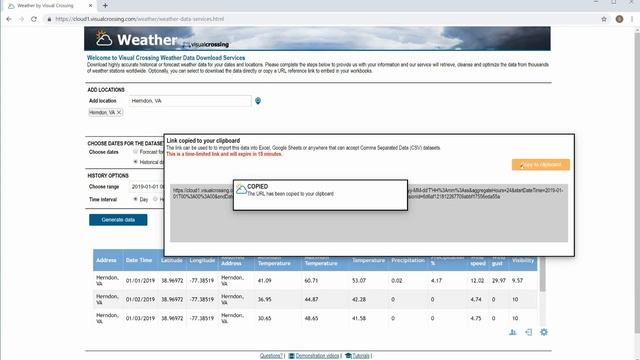Viewport: 640px width, 360px height.
Task: Click the export link icon below table
Action: coord(529,332)
